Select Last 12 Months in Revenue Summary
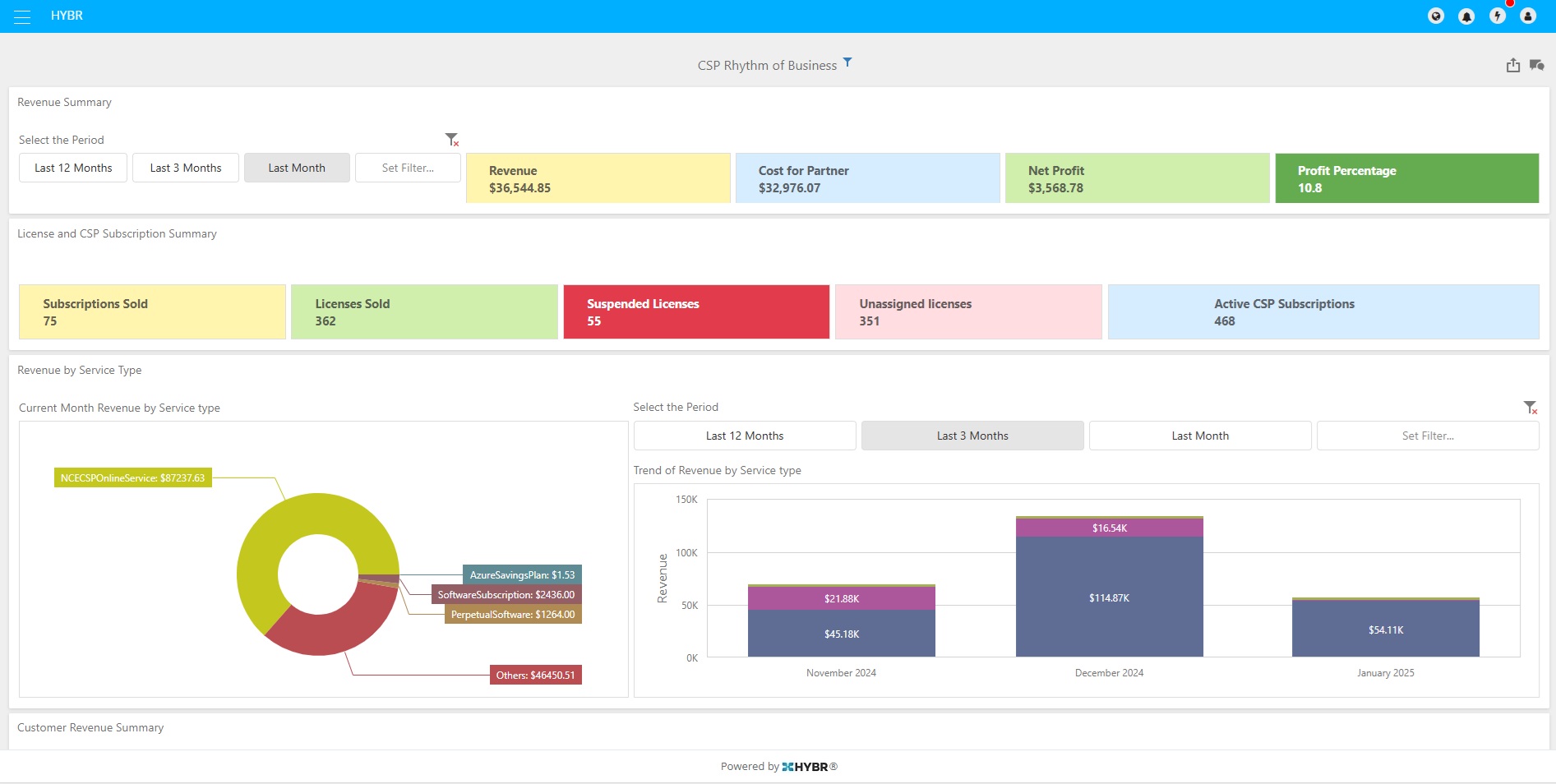This screenshot has height=784, width=1556. [72, 167]
